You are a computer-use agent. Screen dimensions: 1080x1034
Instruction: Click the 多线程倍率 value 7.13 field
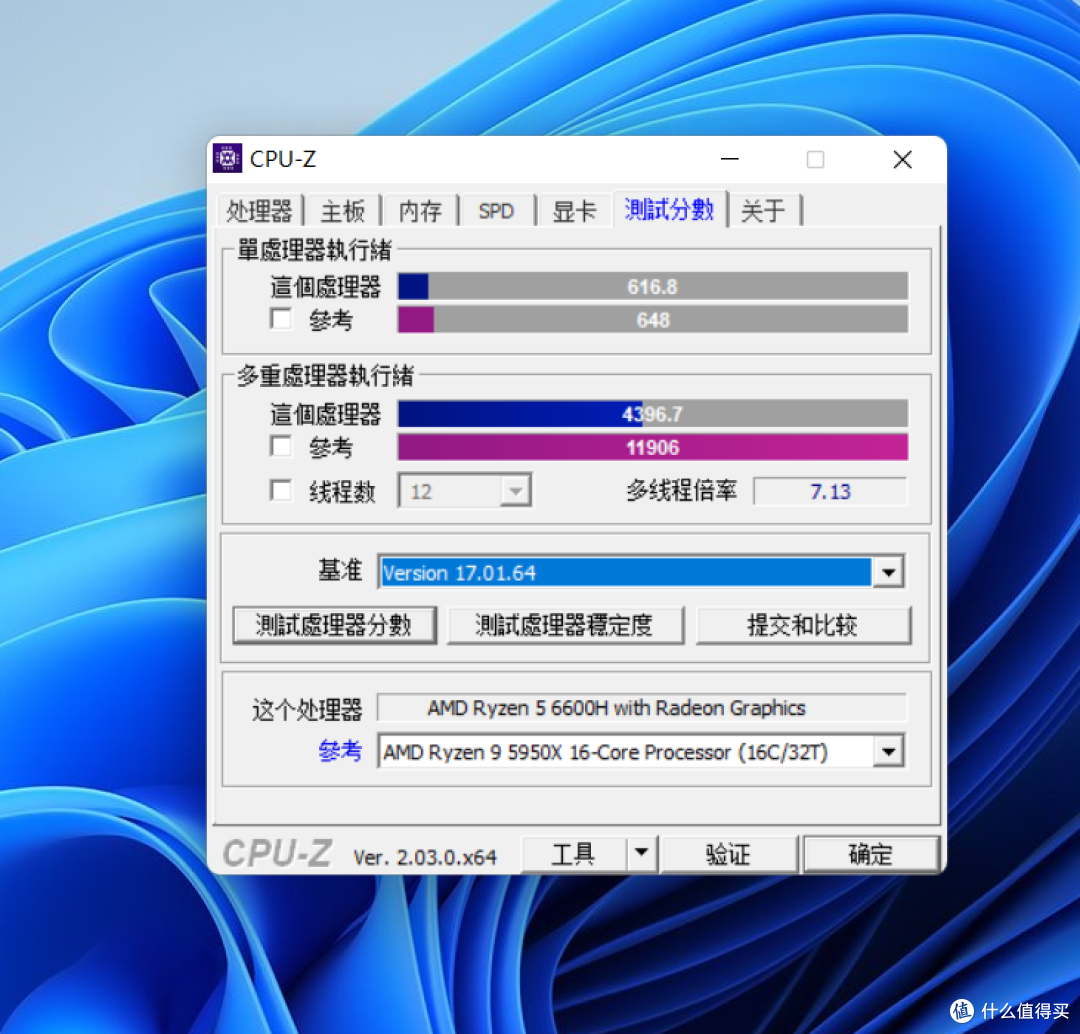point(830,492)
